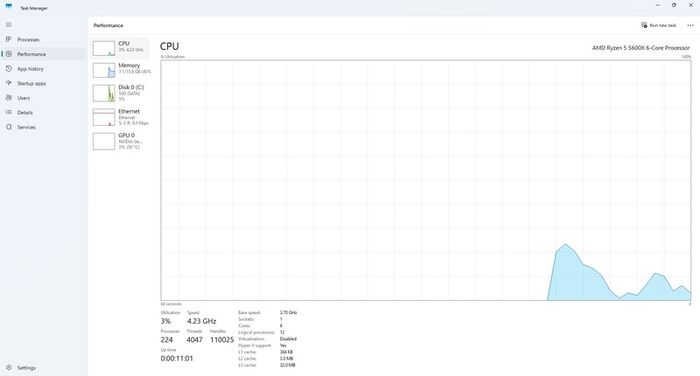700x376 pixels.
Task: Click the 60 seconds graph axis label
Action: (x=171, y=304)
